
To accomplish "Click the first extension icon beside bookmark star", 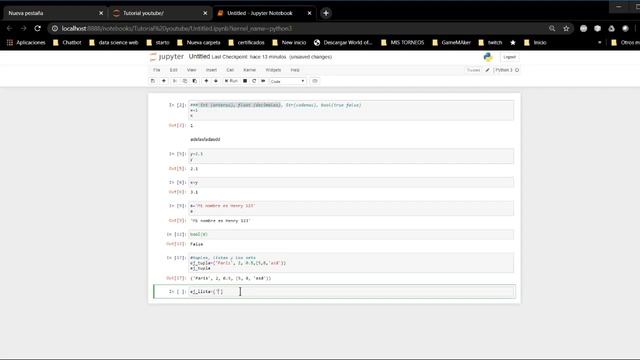I will pyautogui.click(x=584, y=29).
